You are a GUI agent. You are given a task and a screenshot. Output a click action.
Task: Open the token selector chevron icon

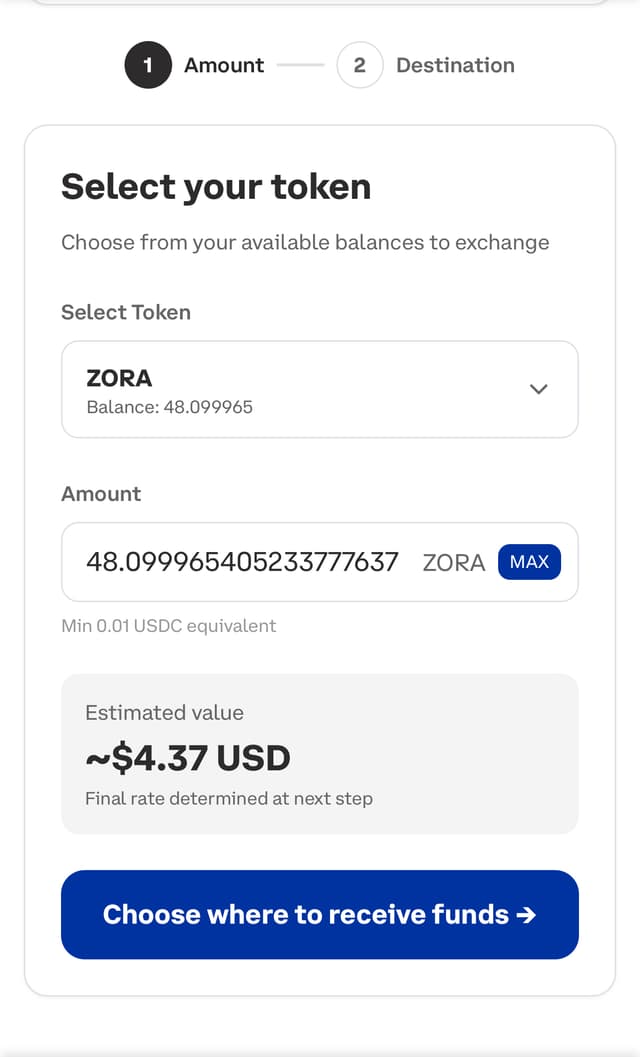tap(538, 389)
